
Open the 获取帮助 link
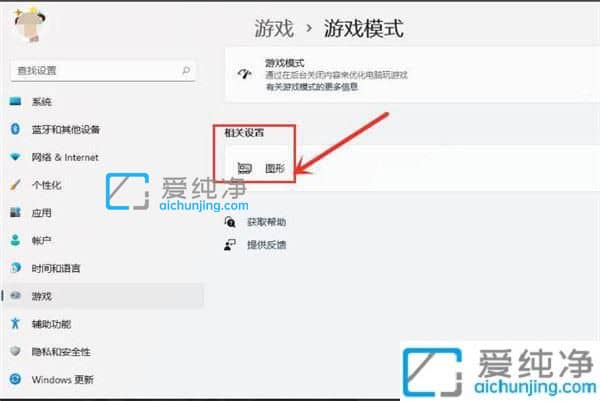pyautogui.click(x=266, y=222)
